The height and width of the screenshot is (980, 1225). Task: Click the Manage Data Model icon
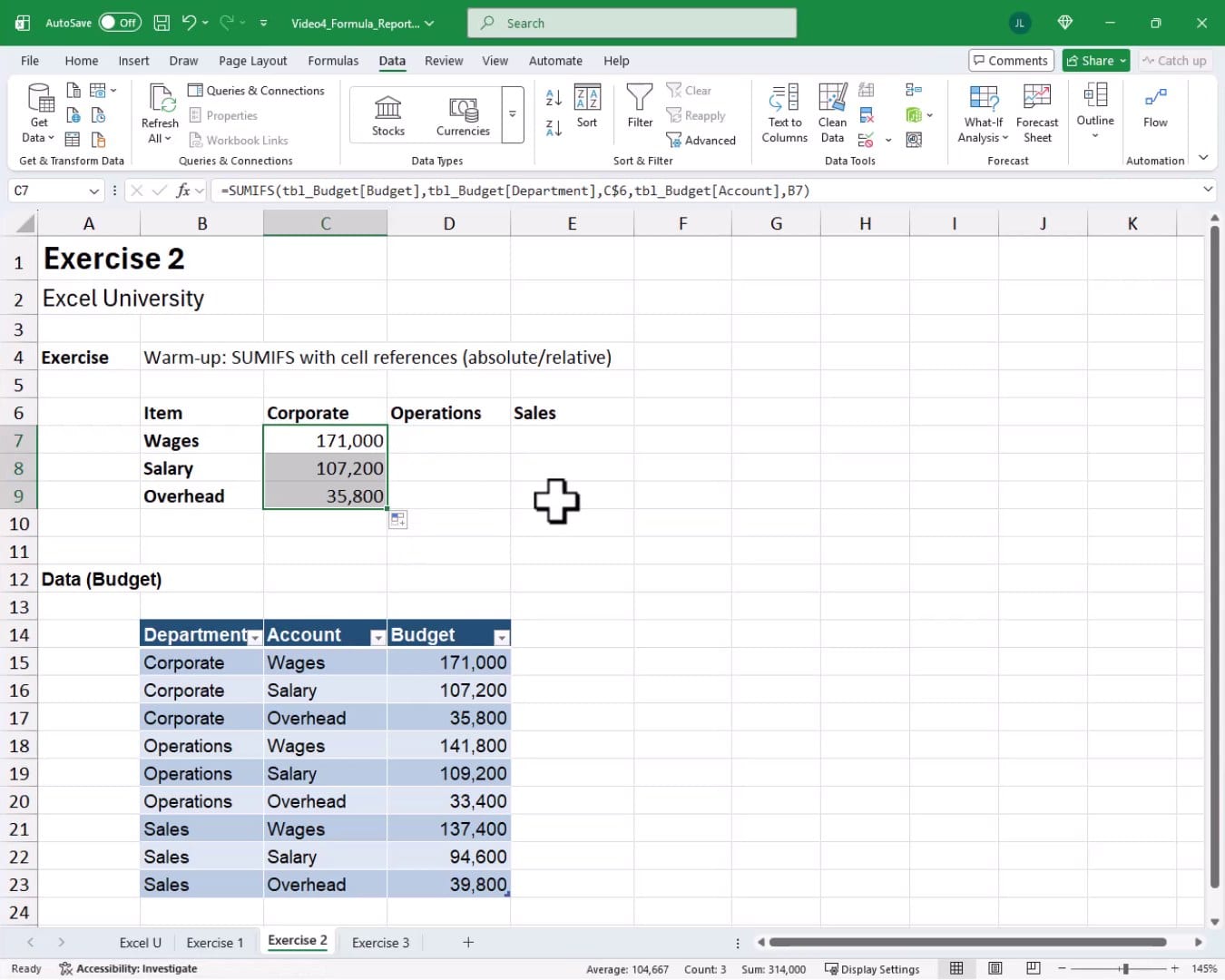[x=914, y=140]
